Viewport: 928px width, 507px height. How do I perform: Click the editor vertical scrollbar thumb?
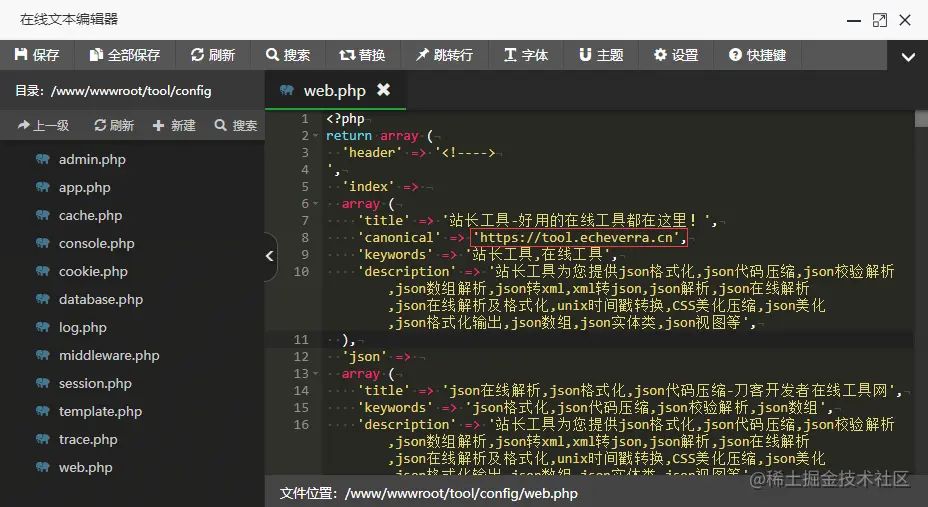921,118
